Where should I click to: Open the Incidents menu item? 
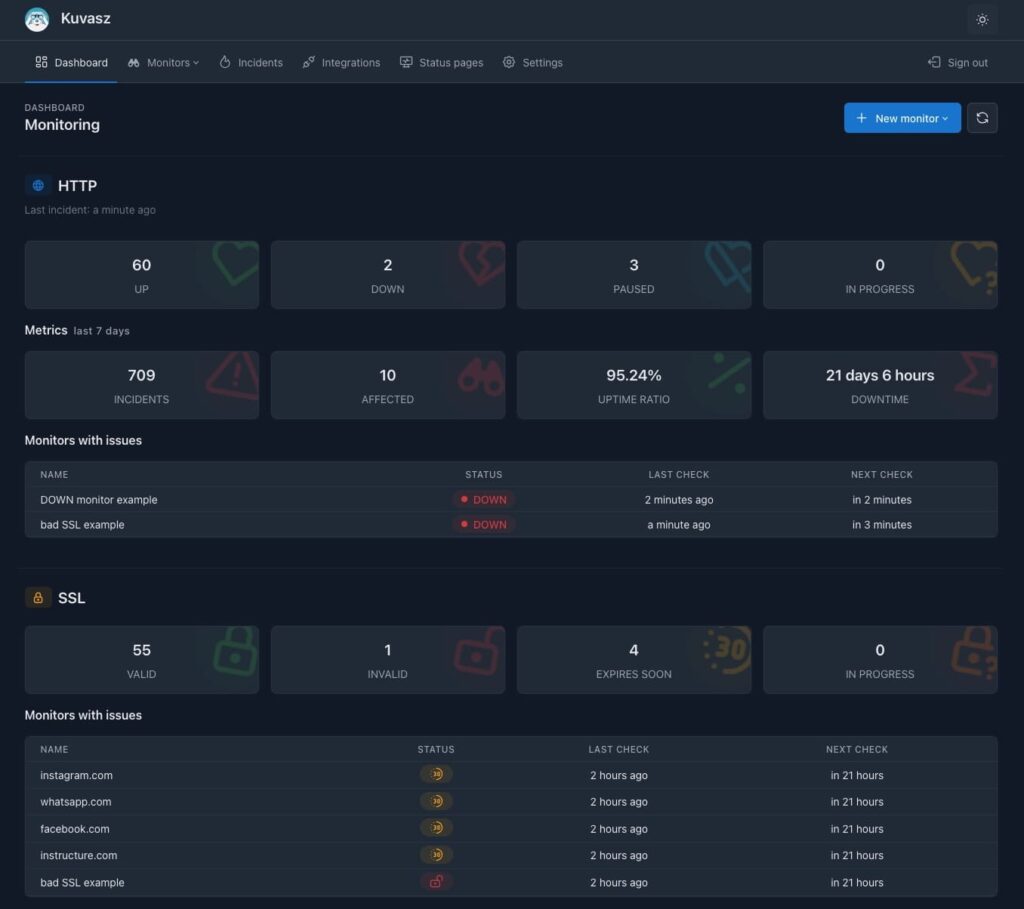(x=250, y=62)
